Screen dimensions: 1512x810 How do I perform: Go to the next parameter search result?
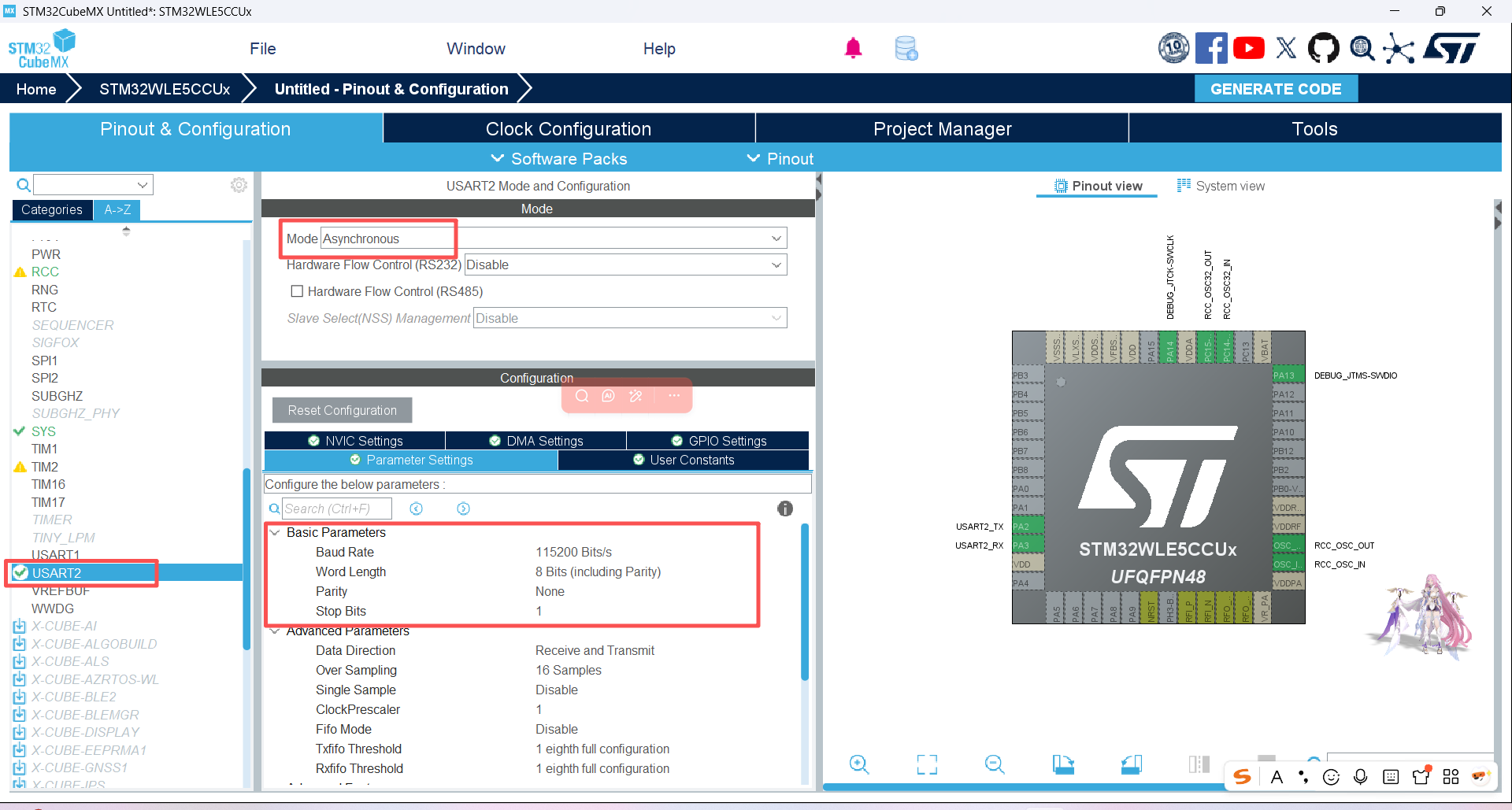(x=463, y=509)
